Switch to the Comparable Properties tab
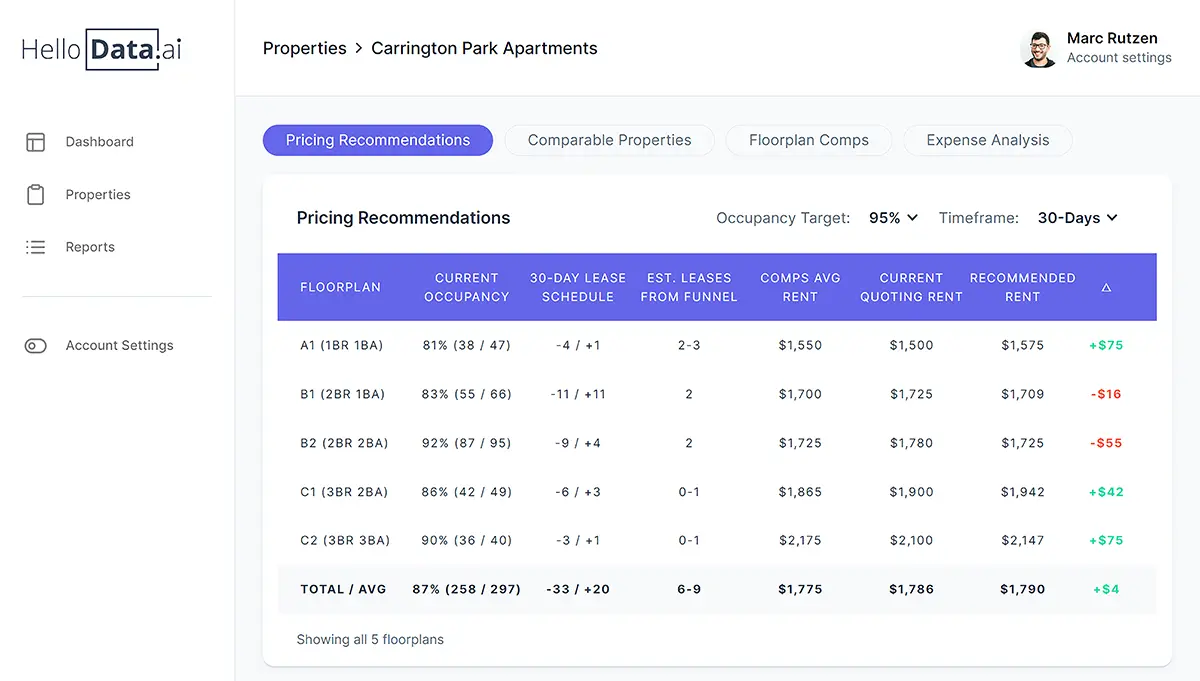This screenshot has width=1200, height=681. [x=609, y=140]
